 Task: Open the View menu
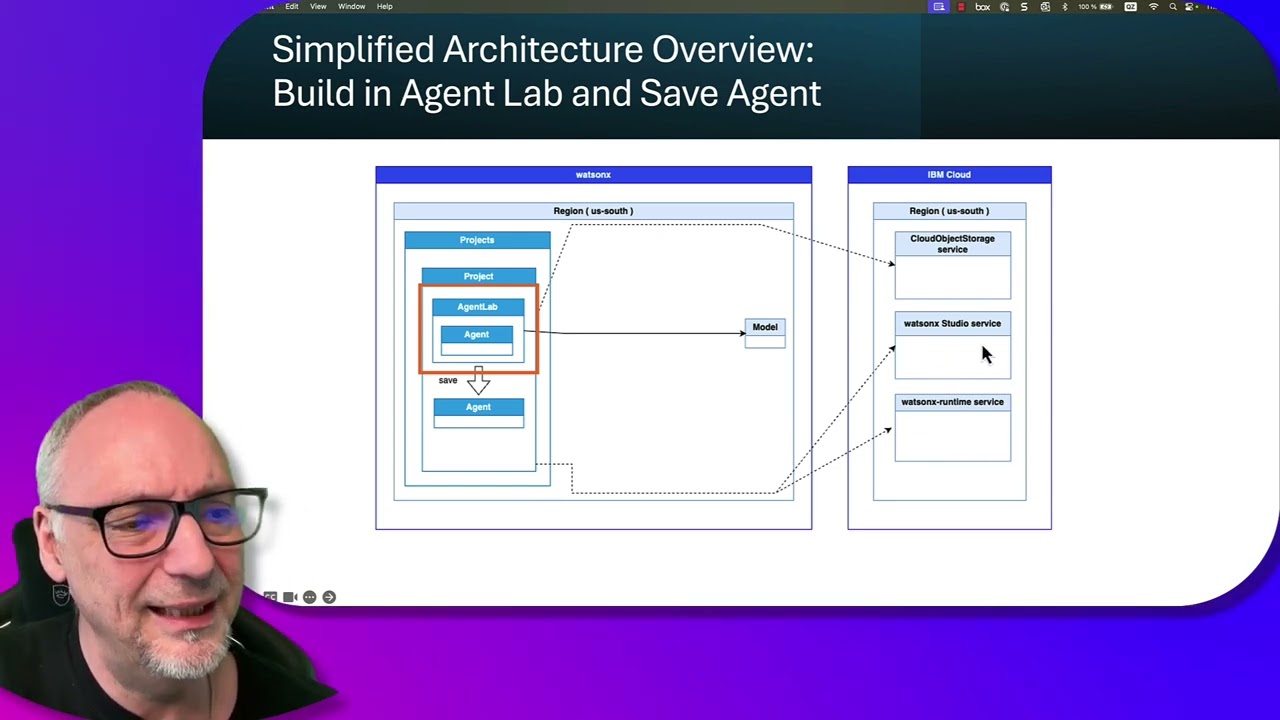(x=318, y=7)
